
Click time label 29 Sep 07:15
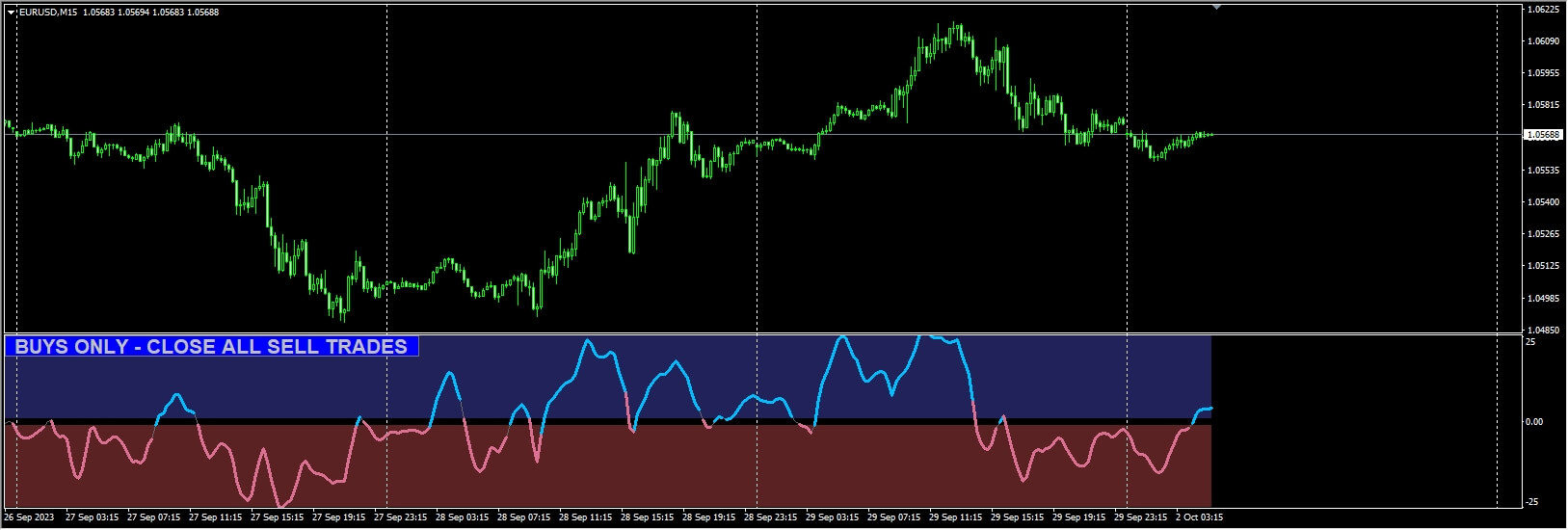[894, 517]
